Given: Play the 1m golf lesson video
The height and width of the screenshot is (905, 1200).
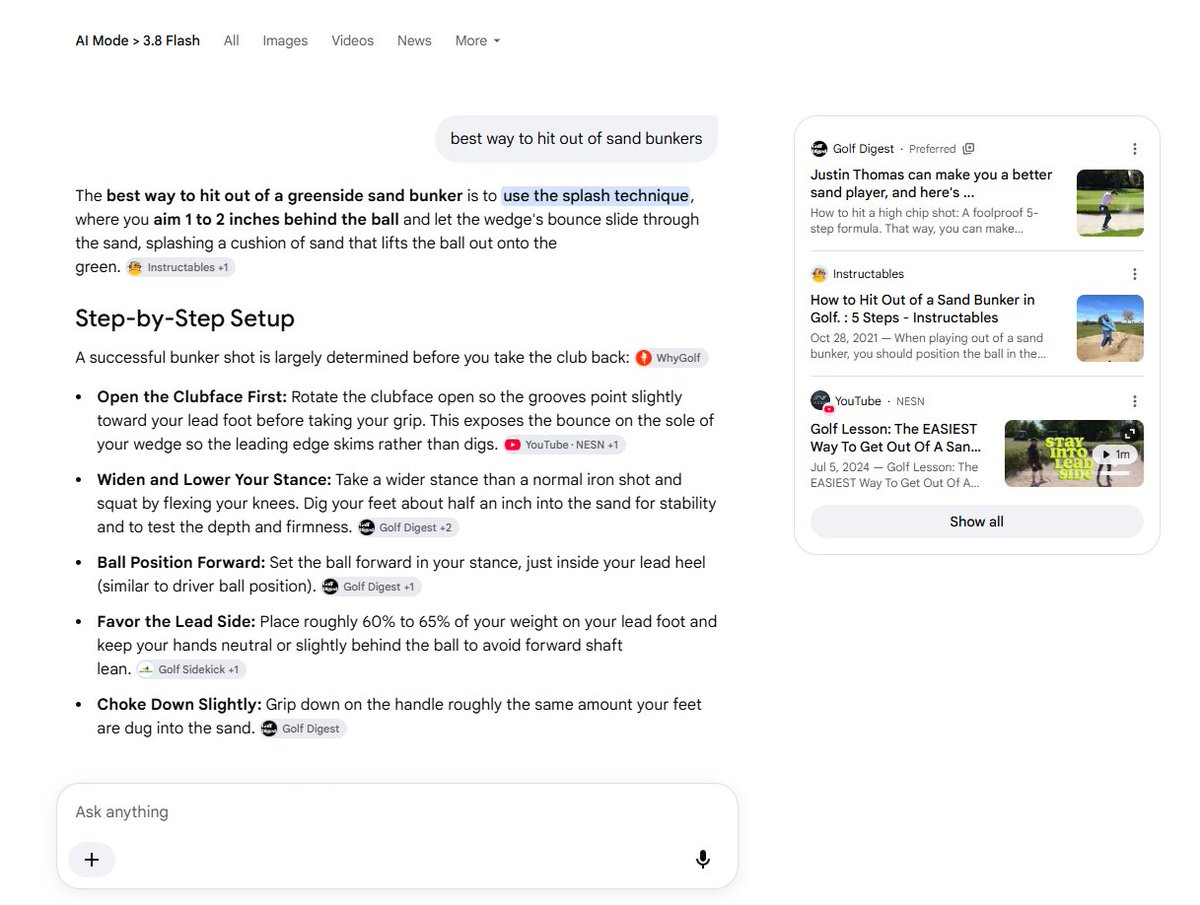Looking at the screenshot, I should coord(1114,454).
